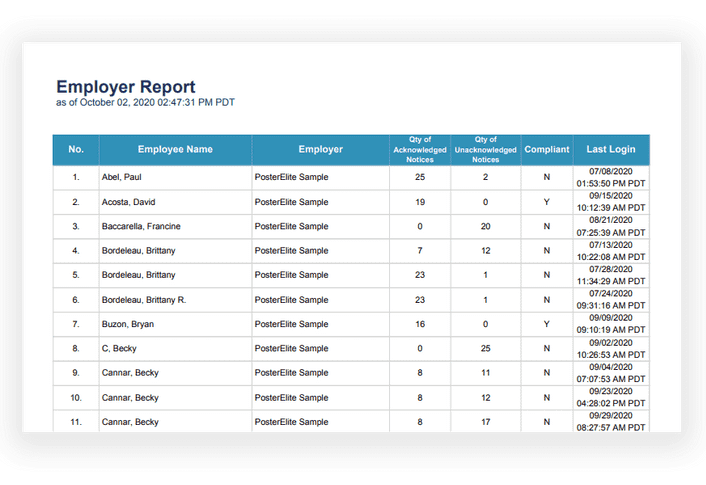Click compliant value Y for Buzon, Bryan
The height and width of the screenshot is (485, 706).
(547, 324)
